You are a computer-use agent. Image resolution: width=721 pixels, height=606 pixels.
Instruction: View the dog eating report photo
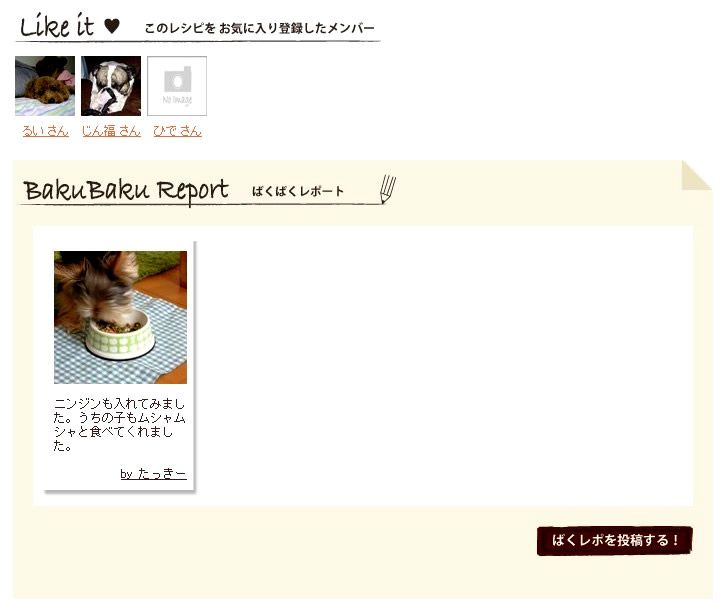tap(120, 317)
